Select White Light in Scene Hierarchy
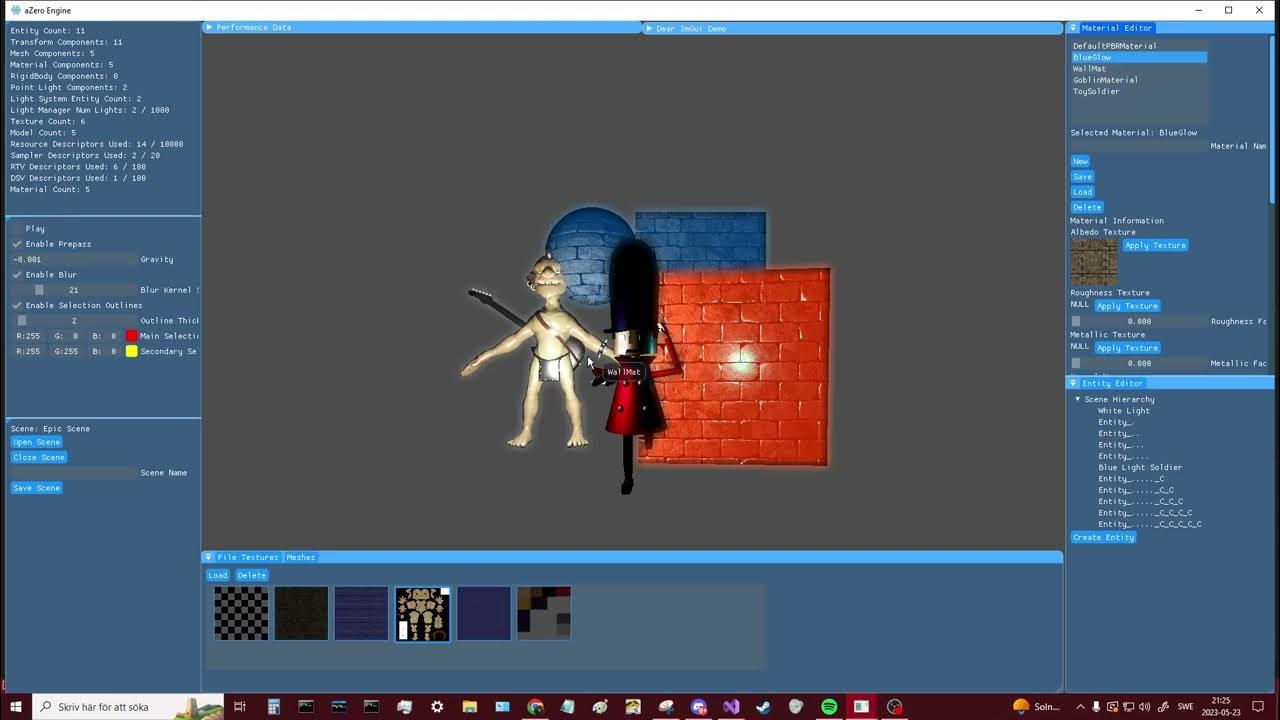Screen dimensions: 1280x720 (x=1123, y=411)
